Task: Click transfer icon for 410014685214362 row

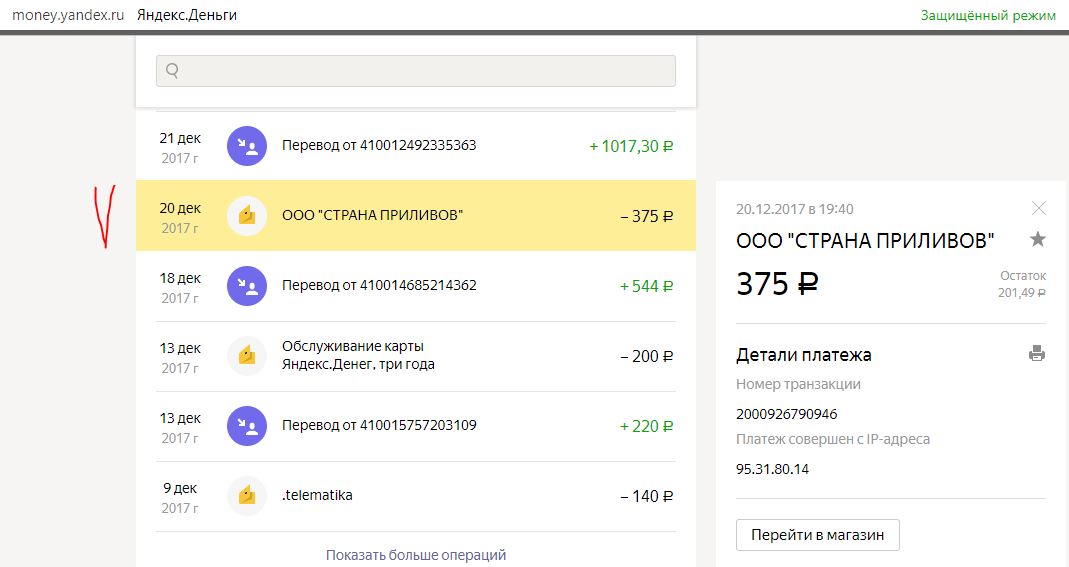Action: pos(247,286)
